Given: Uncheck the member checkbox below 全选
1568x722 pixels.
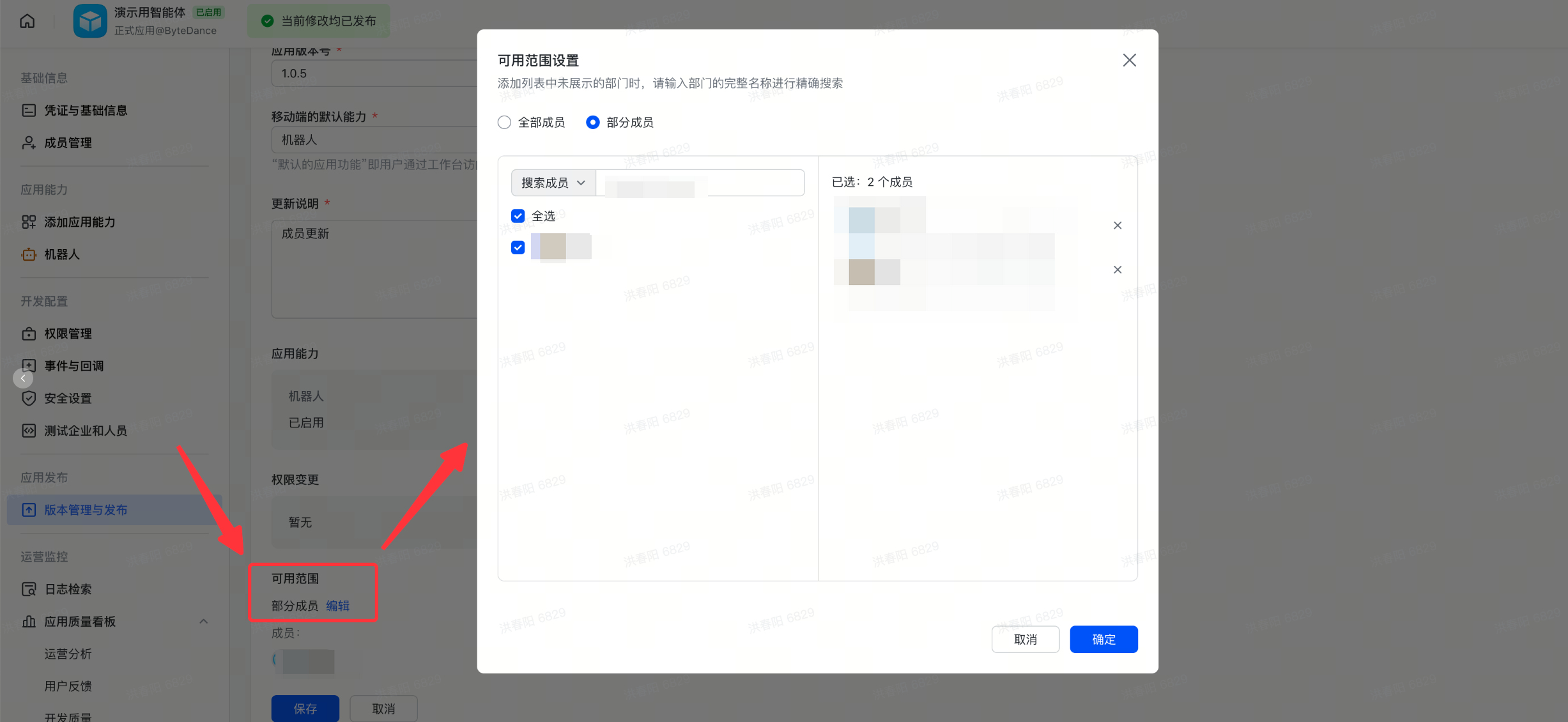Looking at the screenshot, I should point(518,247).
